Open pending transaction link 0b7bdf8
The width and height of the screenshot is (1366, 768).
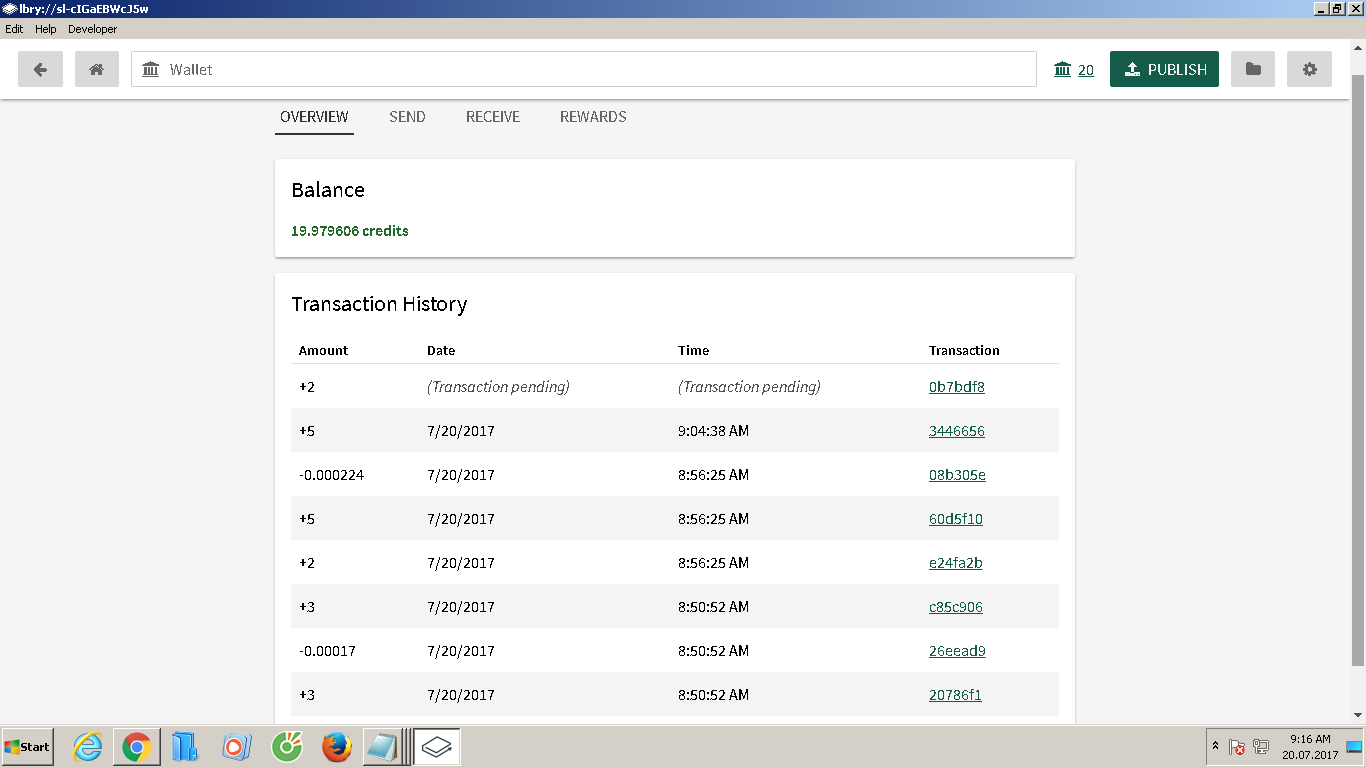coord(956,387)
